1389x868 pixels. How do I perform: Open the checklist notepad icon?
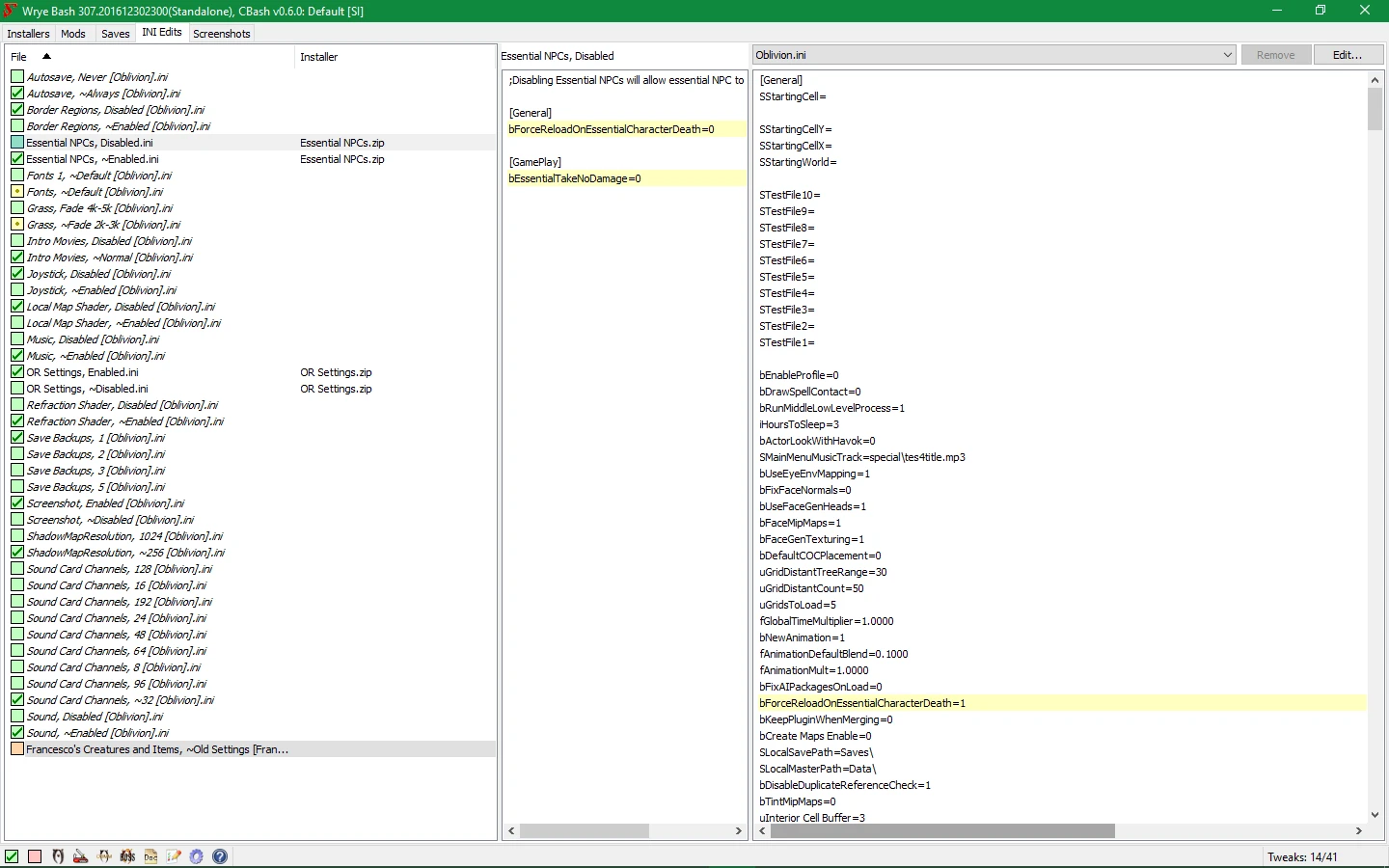tap(174, 856)
